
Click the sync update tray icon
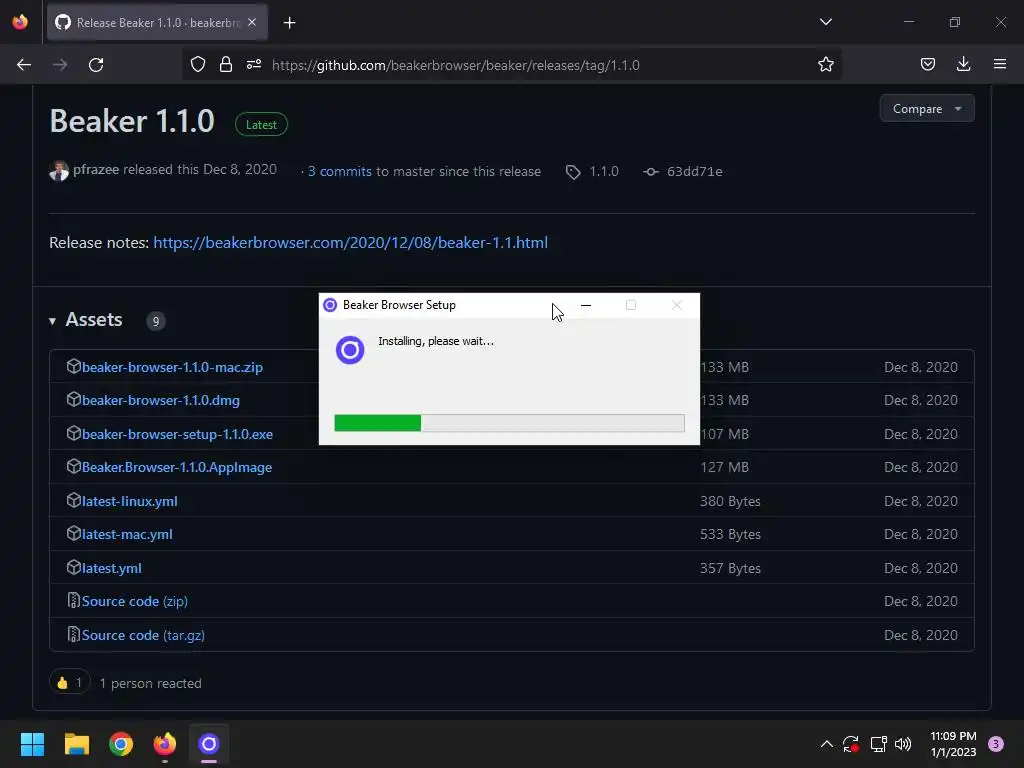tap(851, 744)
